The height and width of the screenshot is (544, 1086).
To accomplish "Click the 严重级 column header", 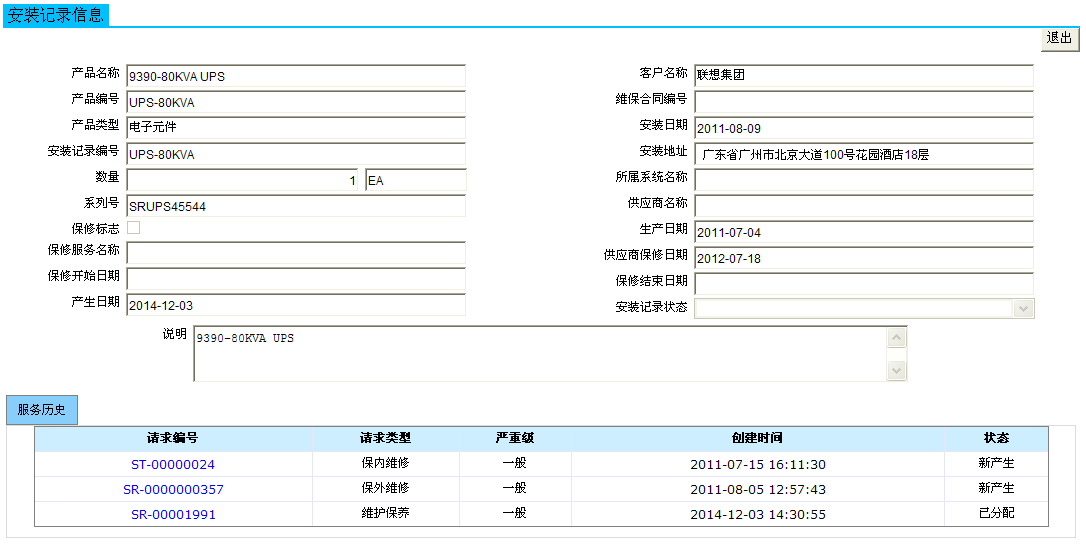I will (515, 439).
